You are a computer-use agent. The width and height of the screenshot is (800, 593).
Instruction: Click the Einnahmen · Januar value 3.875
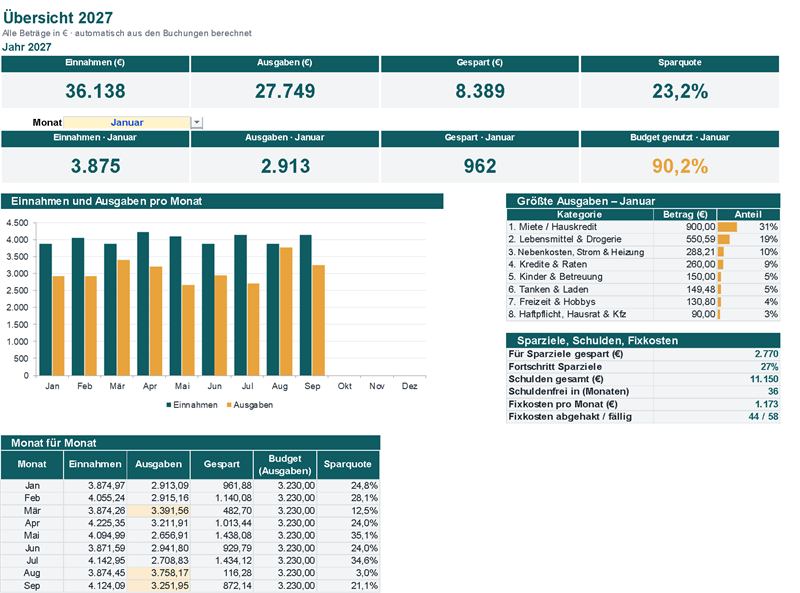[95, 166]
